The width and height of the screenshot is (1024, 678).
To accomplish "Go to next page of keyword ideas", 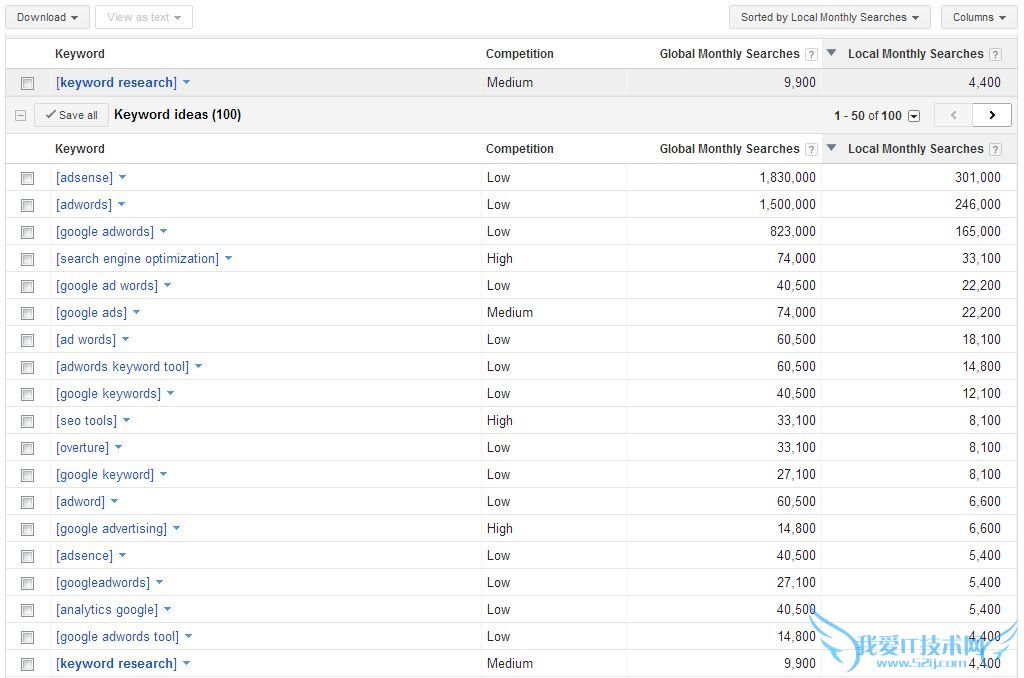I will click(x=991, y=115).
